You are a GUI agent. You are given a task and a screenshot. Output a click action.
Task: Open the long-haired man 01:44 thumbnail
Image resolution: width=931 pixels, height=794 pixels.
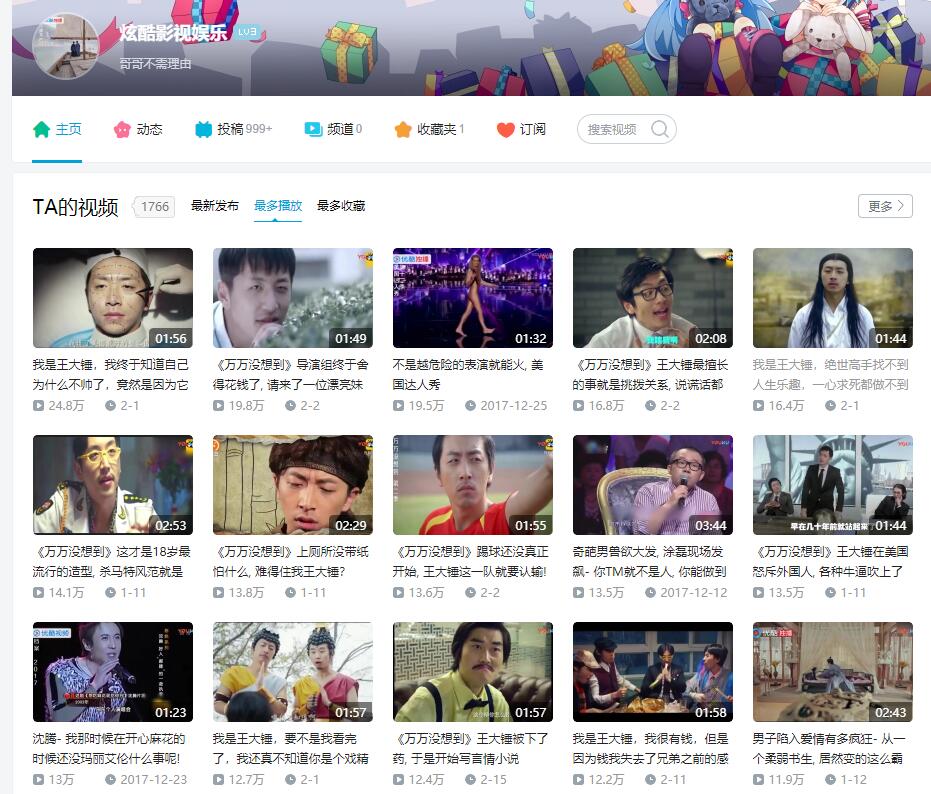point(832,298)
